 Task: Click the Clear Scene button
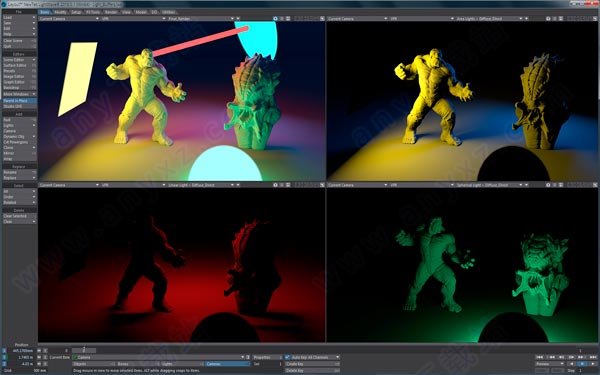pyautogui.click(x=20, y=41)
